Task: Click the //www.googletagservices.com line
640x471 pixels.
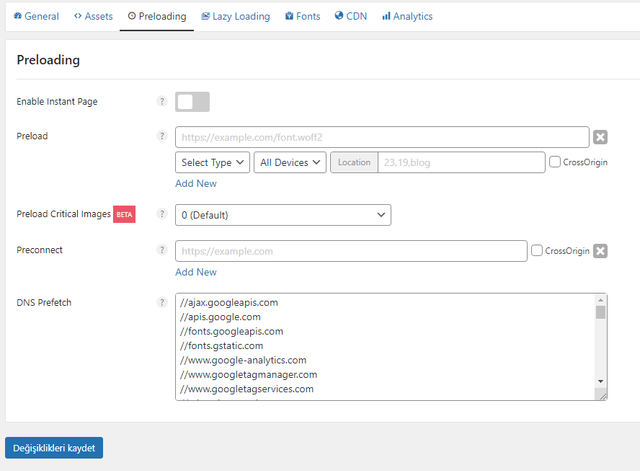Action: click(x=247, y=389)
